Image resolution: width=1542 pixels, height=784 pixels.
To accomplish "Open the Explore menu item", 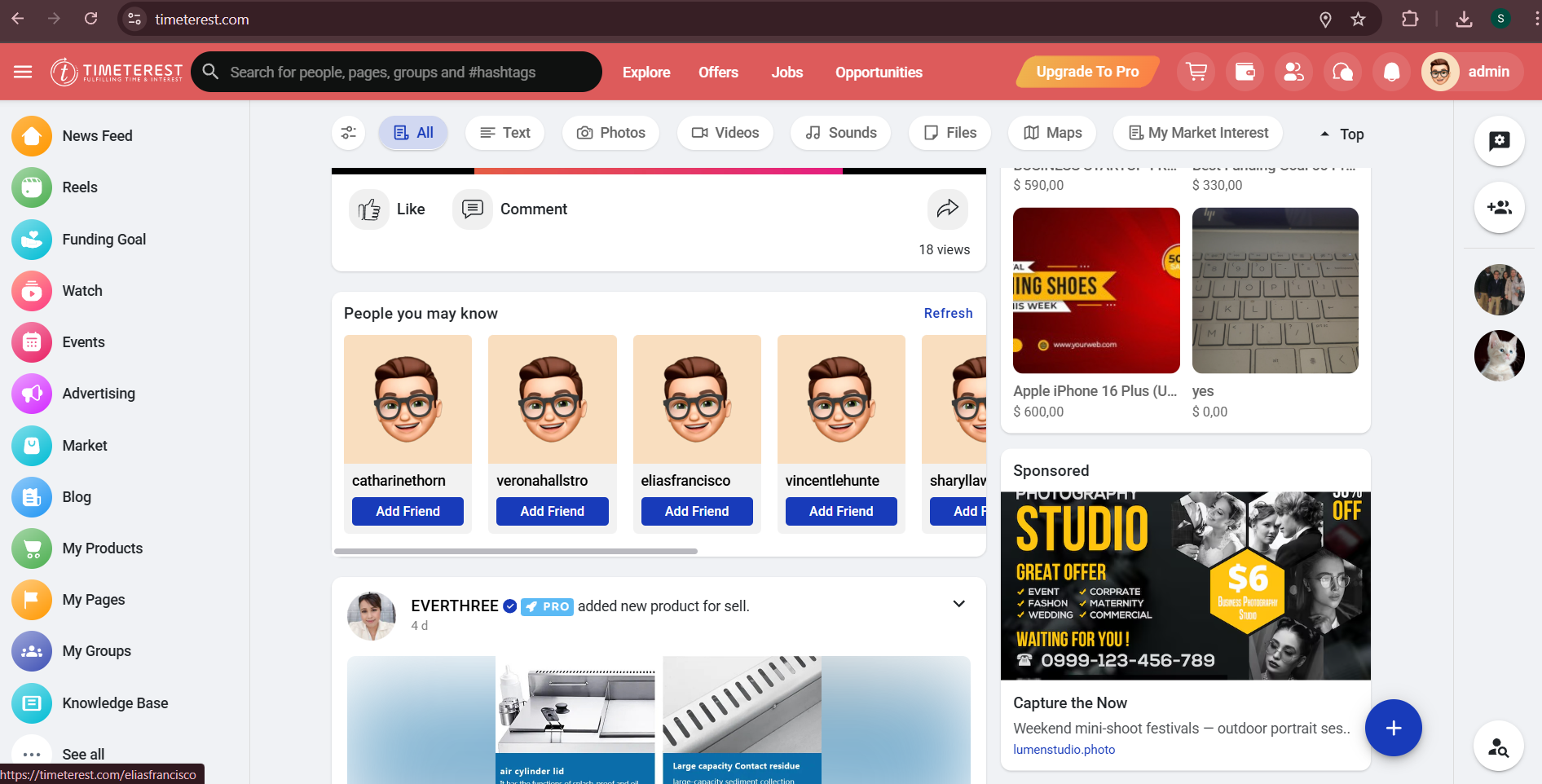I will pos(646,73).
